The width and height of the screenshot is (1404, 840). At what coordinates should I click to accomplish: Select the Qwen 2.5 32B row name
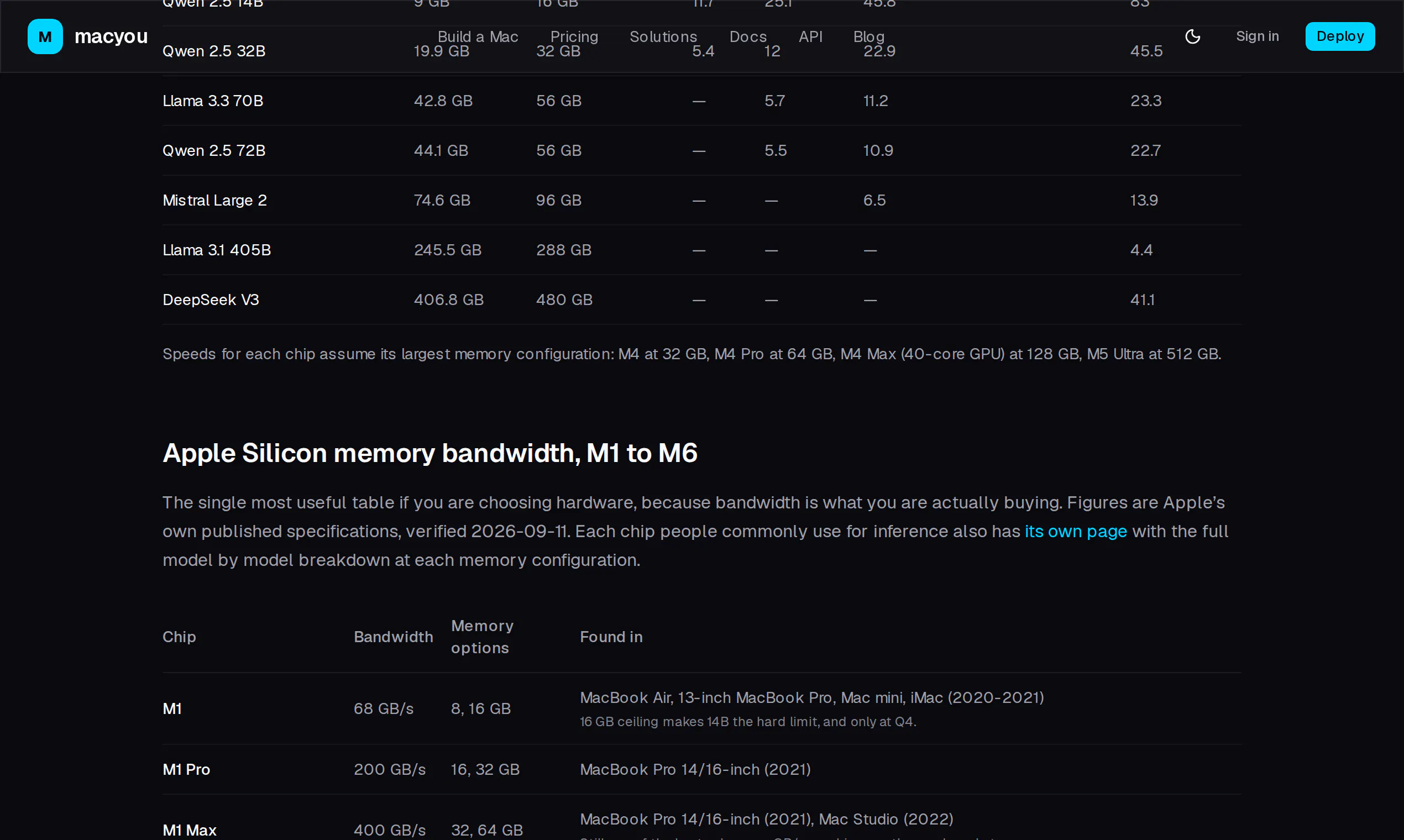point(214,51)
